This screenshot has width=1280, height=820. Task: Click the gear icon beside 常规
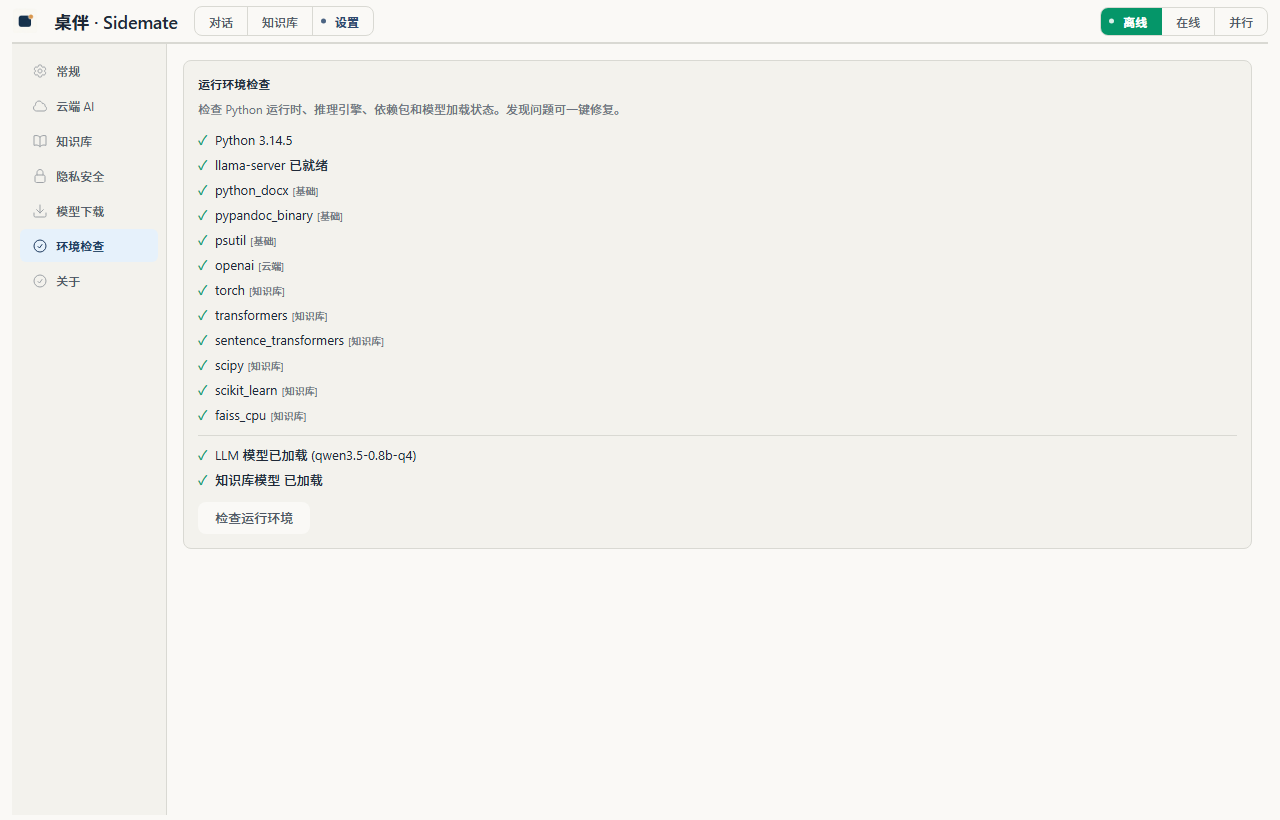tap(40, 71)
